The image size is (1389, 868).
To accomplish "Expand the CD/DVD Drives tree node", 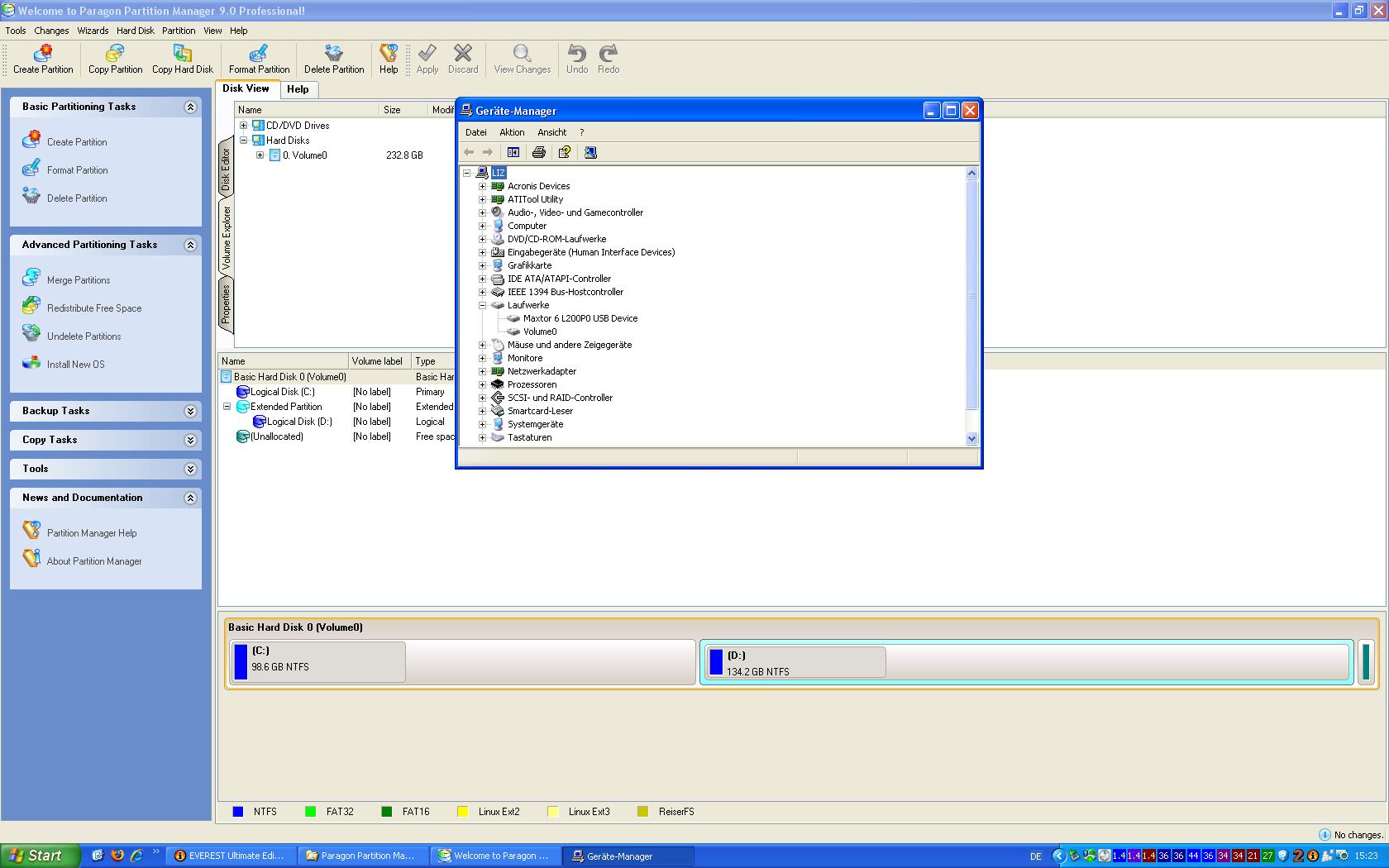I will 244,126.
